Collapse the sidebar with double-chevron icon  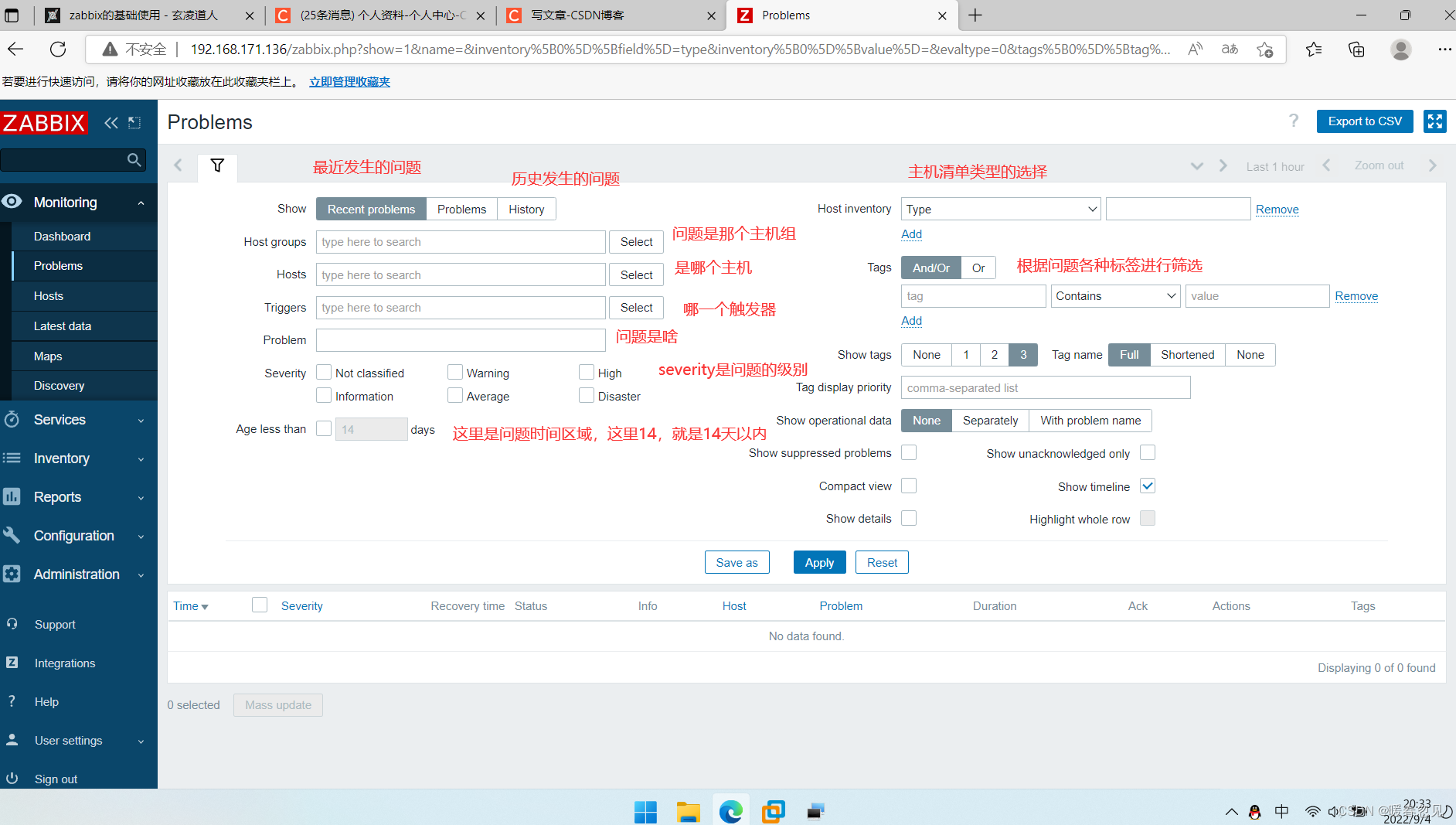111,122
